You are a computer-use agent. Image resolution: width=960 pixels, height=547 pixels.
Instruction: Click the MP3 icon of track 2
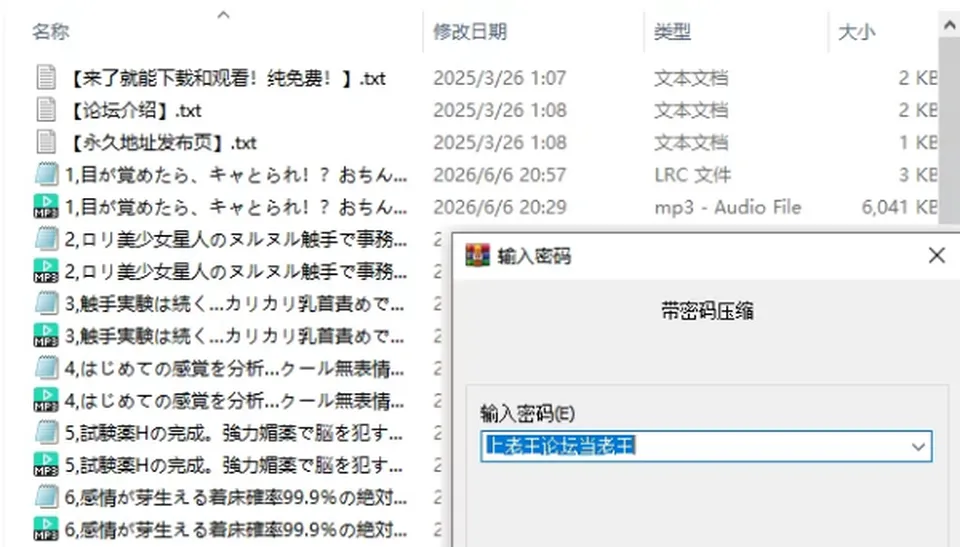pos(46,271)
